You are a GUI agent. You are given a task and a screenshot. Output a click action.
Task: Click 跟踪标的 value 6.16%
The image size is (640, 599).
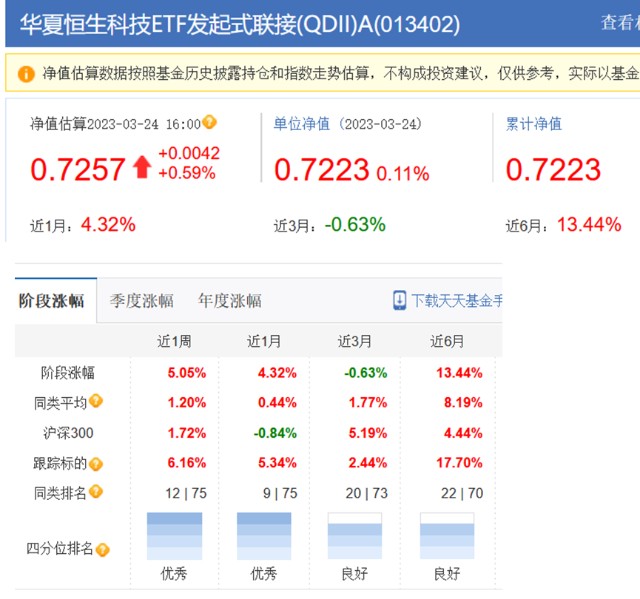pos(187,463)
